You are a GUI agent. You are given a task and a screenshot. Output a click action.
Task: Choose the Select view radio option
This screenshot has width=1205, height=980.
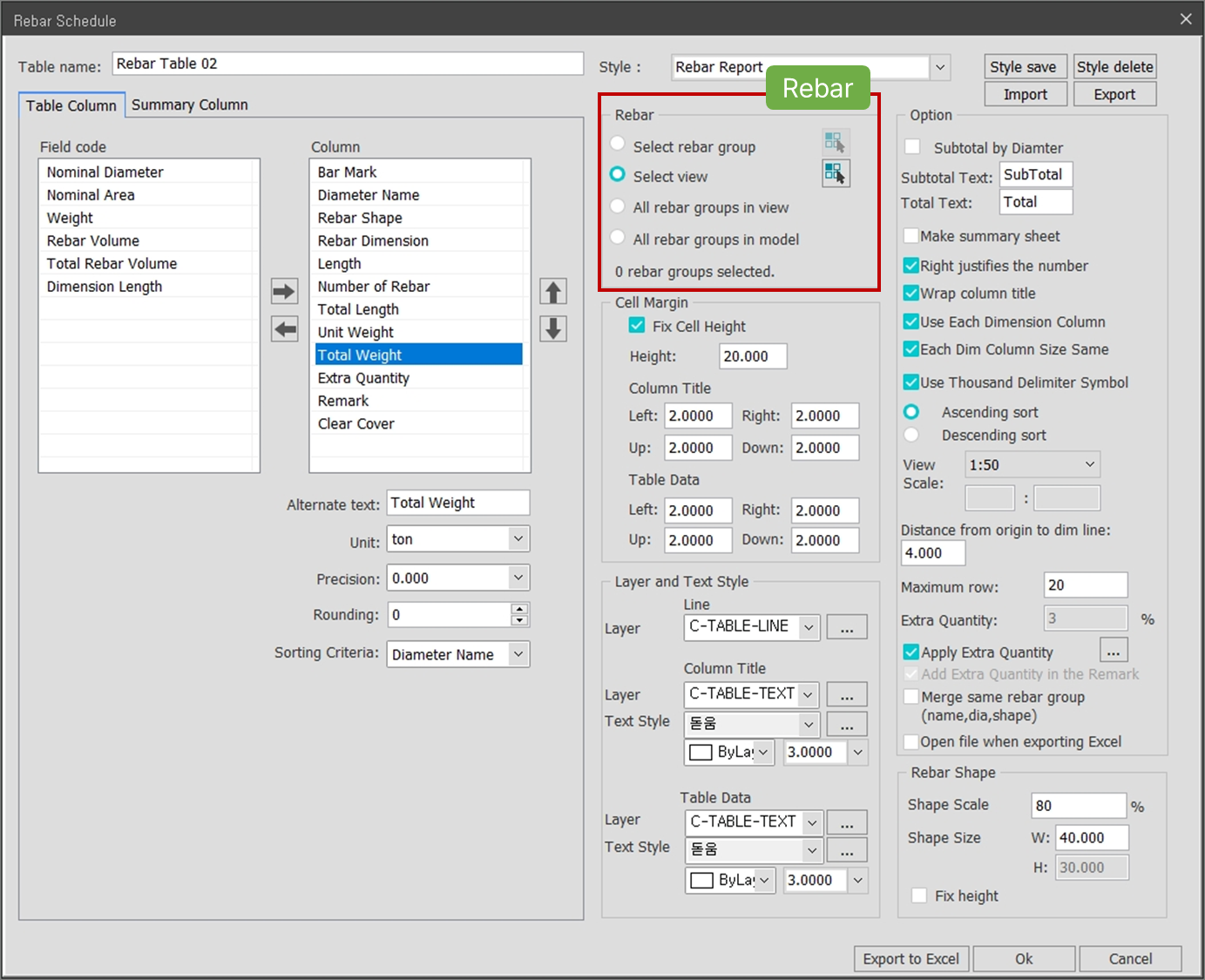point(618,174)
